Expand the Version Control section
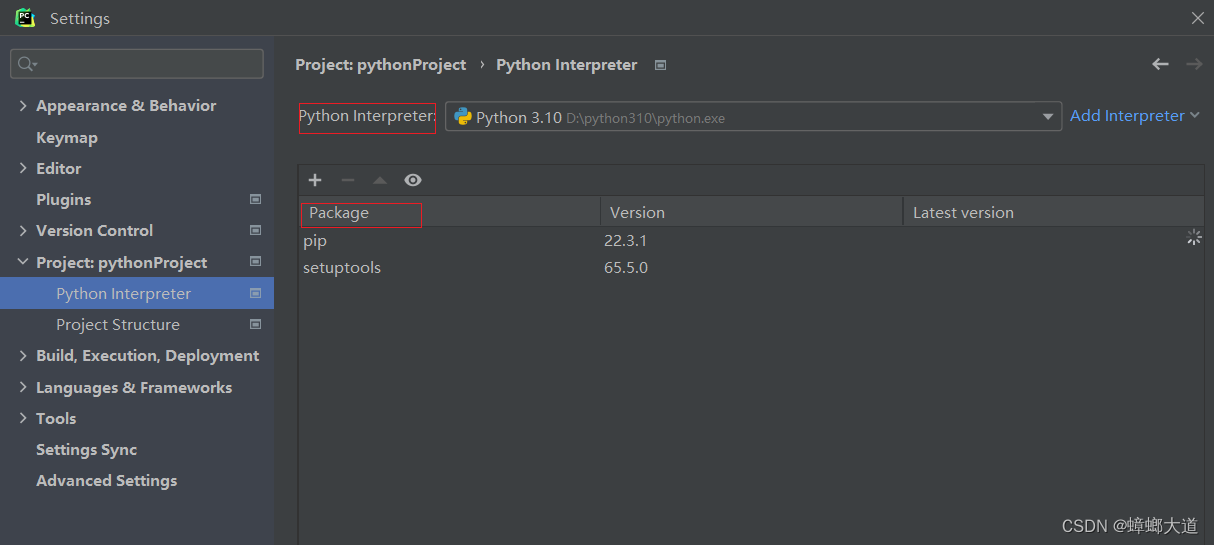Screen dimensions: 1214x545 23,230
